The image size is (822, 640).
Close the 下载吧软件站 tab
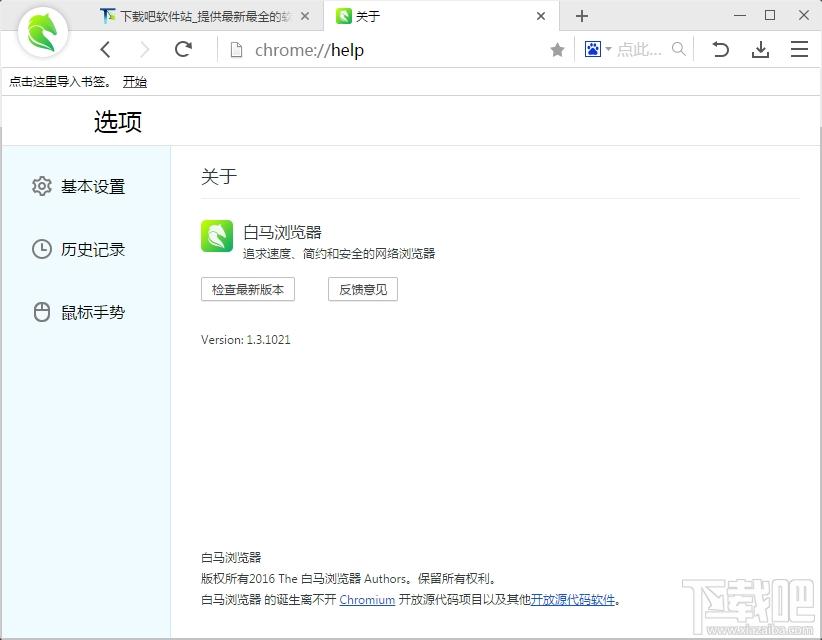305,16
